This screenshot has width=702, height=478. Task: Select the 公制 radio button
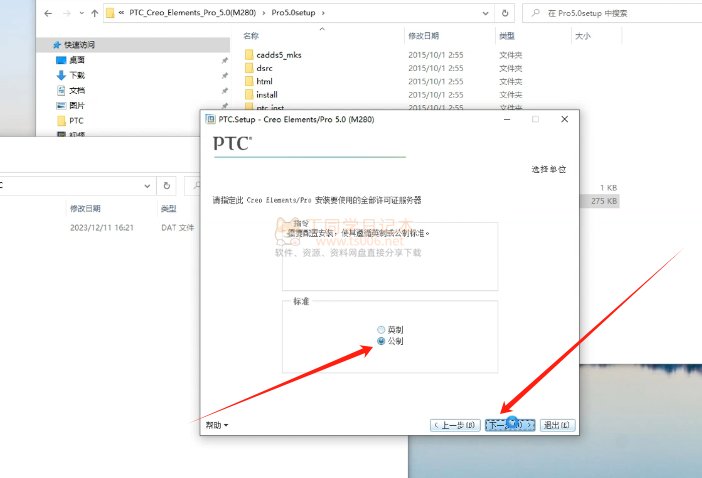[x=381, y=341]
